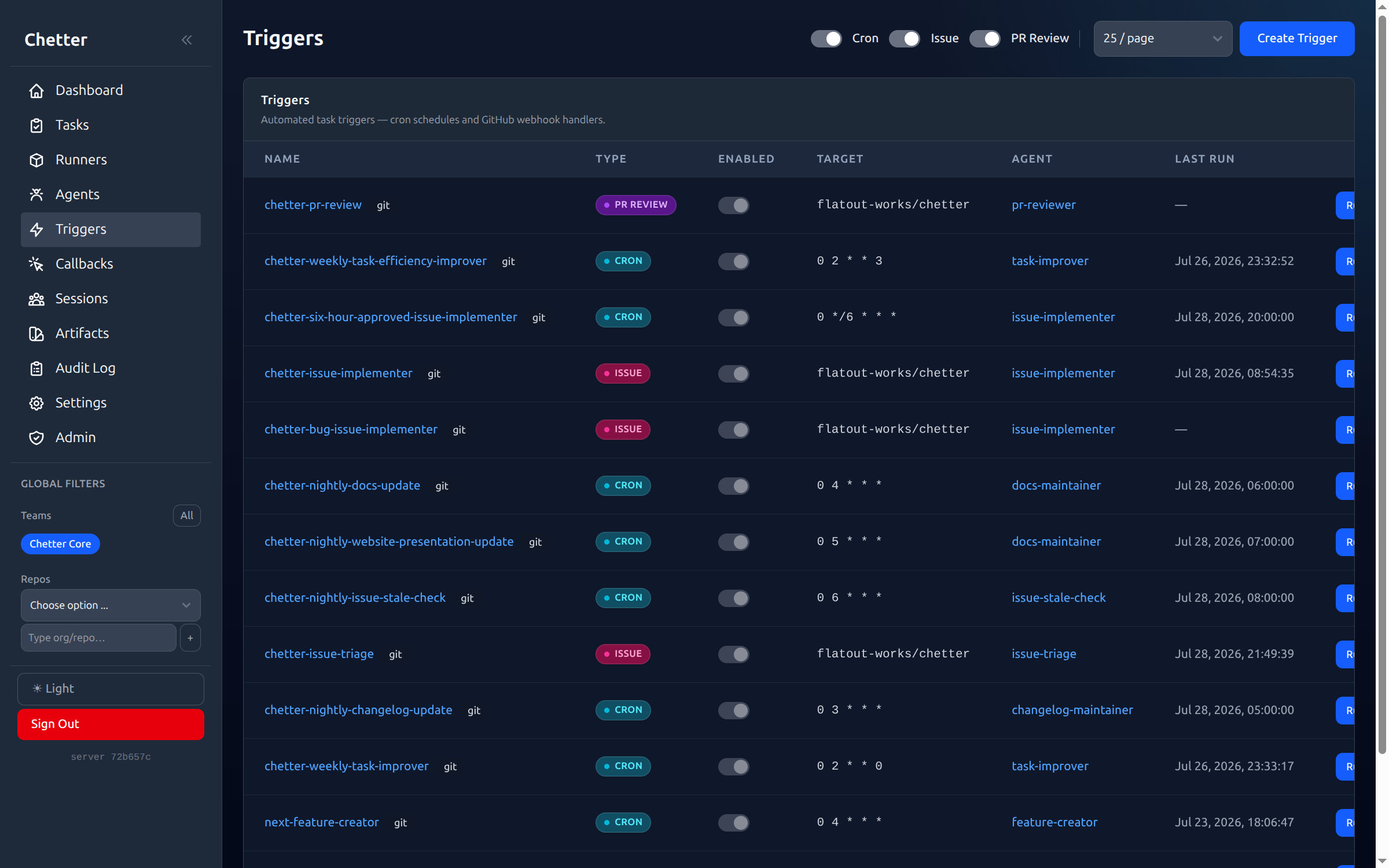1389x868 pixels.
Task: Open the Dashboard page
Action: click(x=111, y=91)
